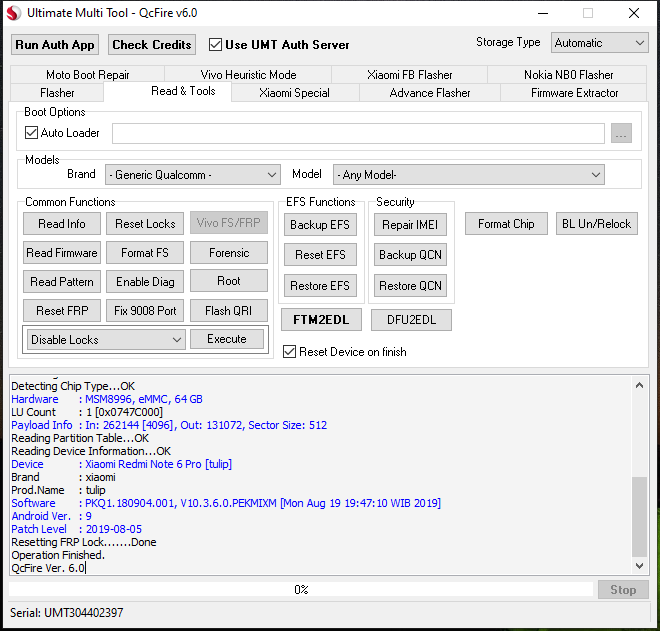Viewport: 660px width, 631px height.
Task: Click the Payload Info log line
Action: [169, 425]
